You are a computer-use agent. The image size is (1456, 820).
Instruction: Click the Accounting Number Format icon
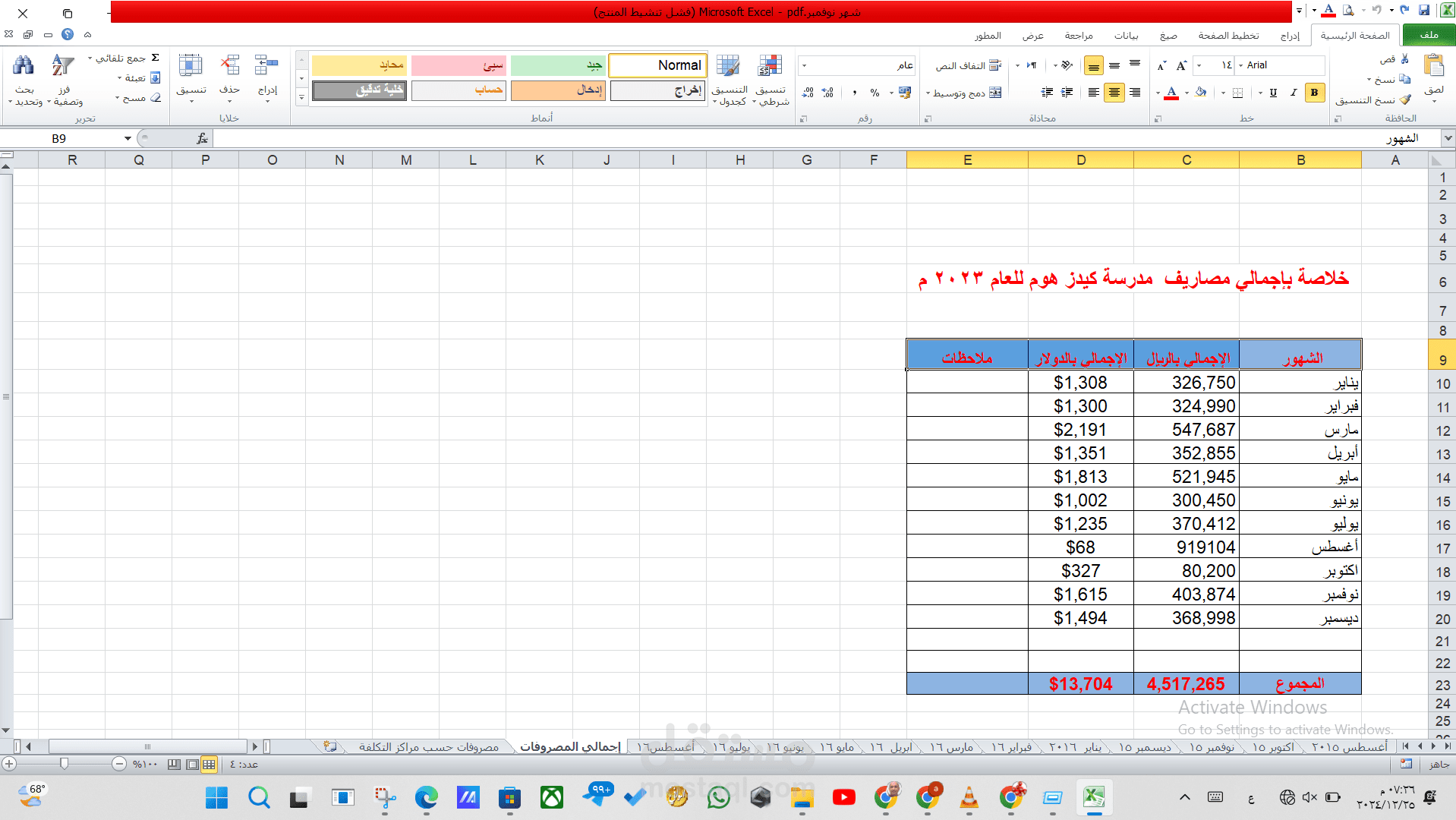[x=905, y=93]
